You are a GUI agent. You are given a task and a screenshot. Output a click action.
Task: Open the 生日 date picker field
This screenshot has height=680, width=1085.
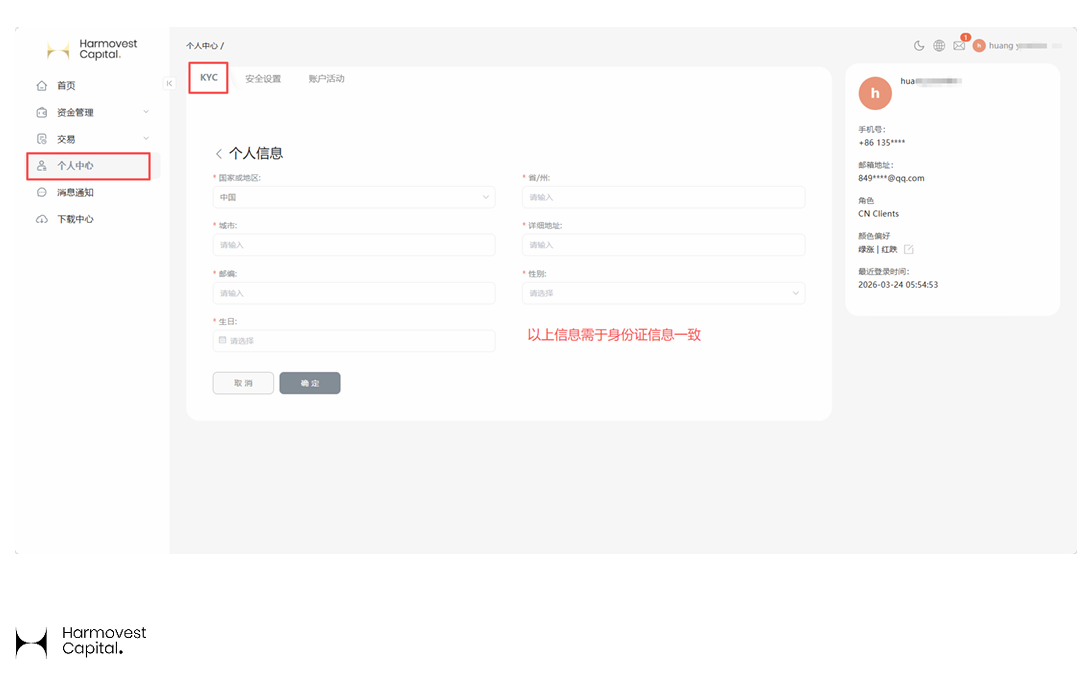click(x=354, y=341)
